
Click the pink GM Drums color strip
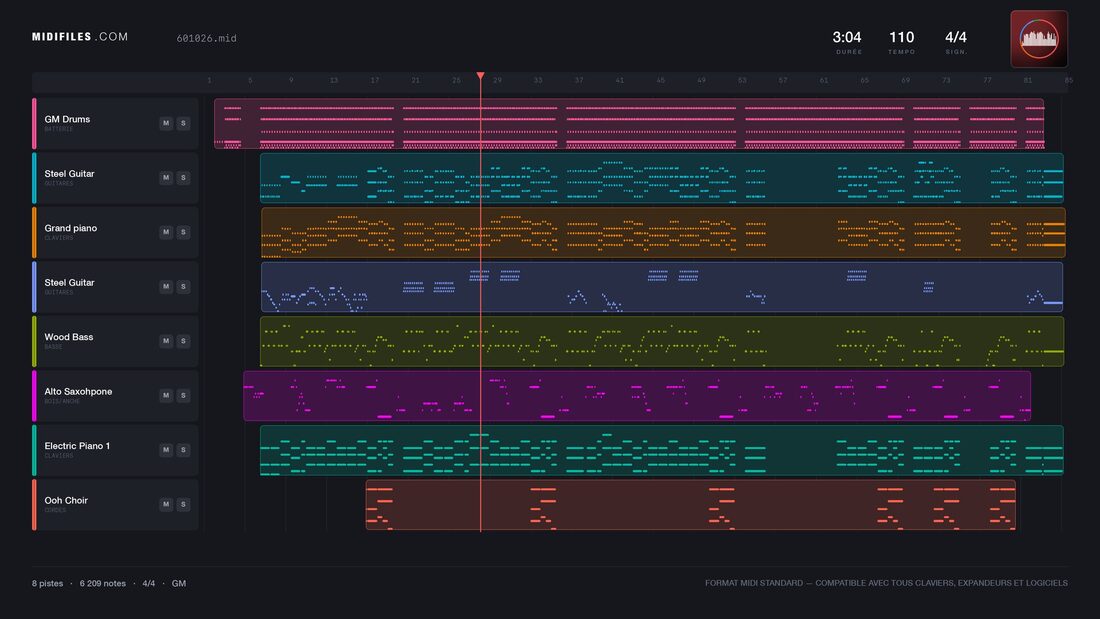34,124
